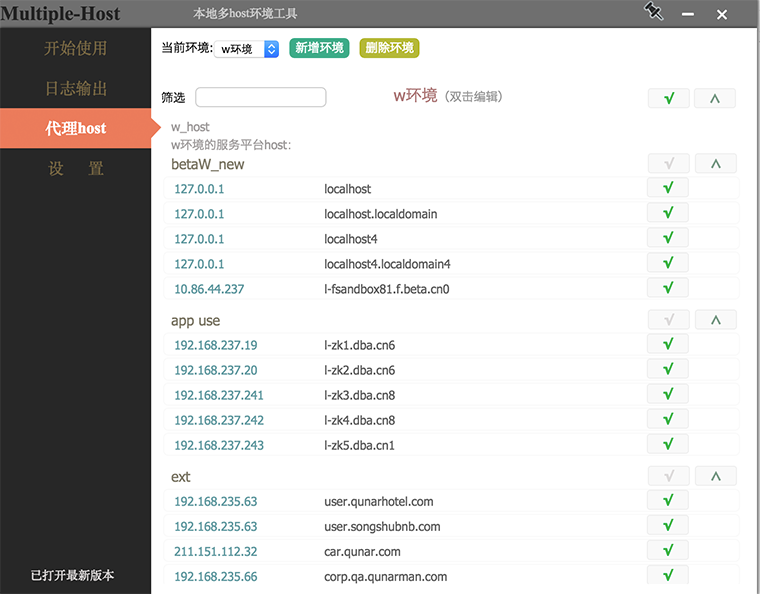Click the hostname user.songshubnb.com
Image resolution: width=760 pixels, height=594 pixels.
[x=382, y=527]
